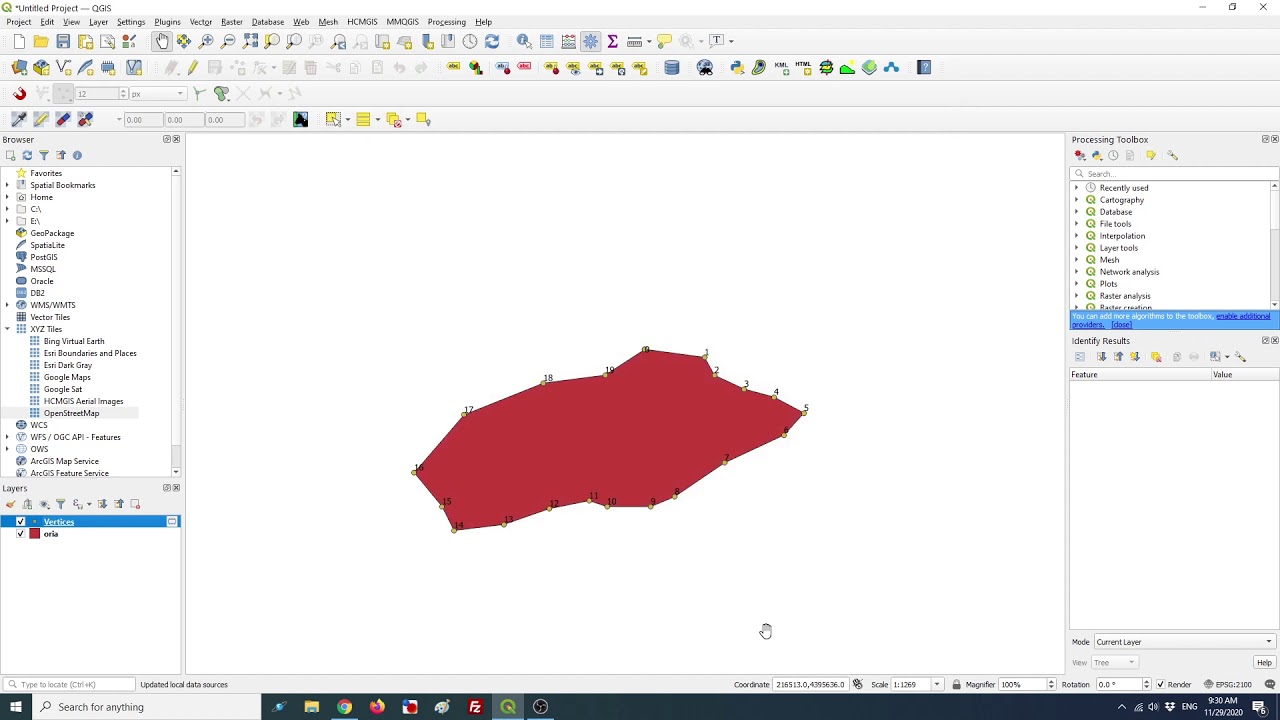1280x720 pixels.
Task: Open File Explorer from the taskbar
Action: (312, 707)
